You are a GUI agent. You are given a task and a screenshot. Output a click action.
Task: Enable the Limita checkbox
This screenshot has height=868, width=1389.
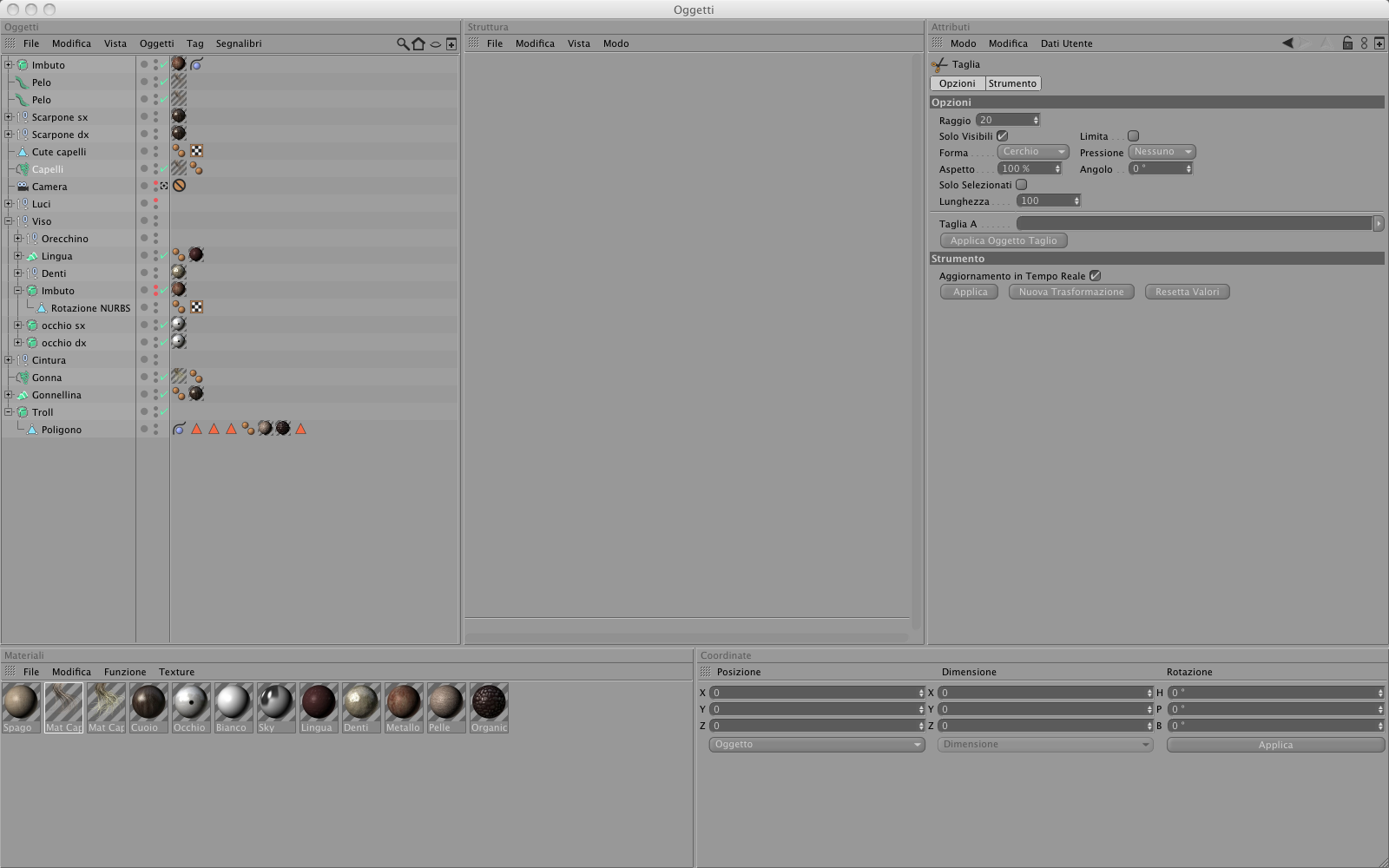[1133, 136]
